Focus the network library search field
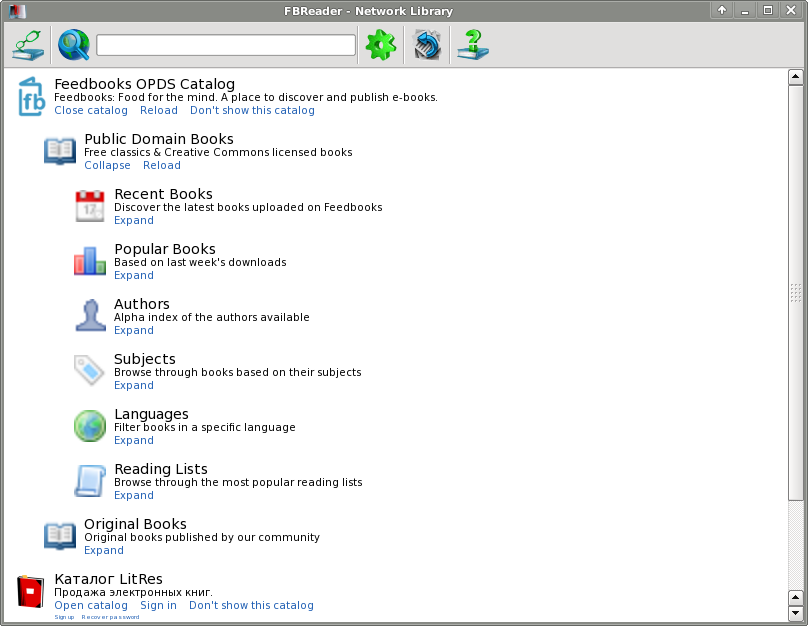The height and width of the screenshot is (626, 808). tap(226, 45)
